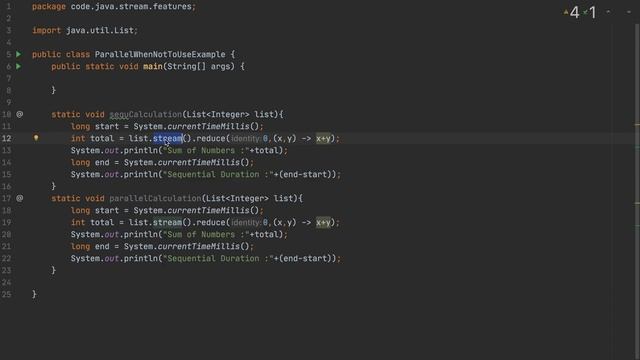640x360 pixels.
Task: Click the string "Sum of Numbers :" on line 20
Action: point(206,235)
